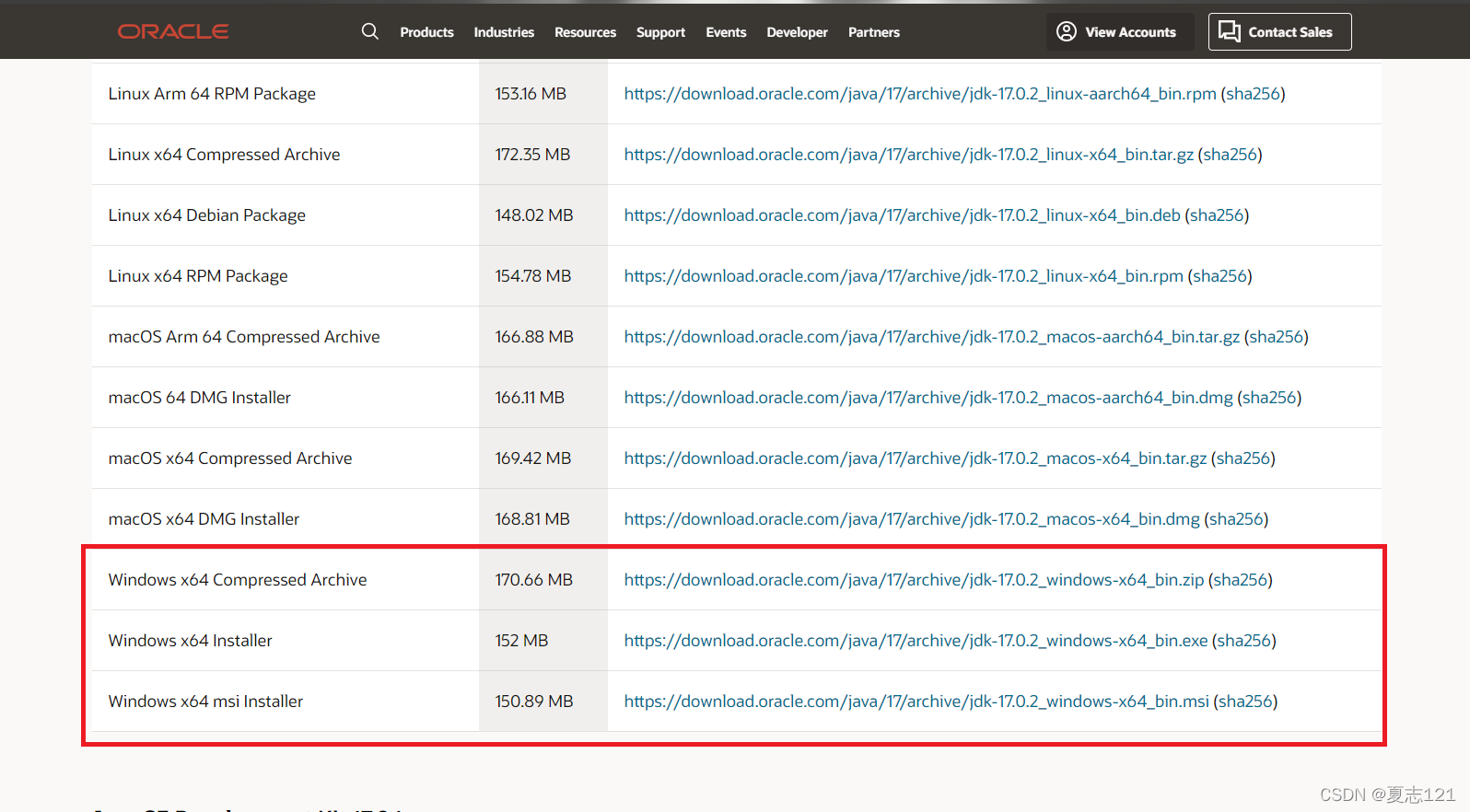Open the Events menu
This screenshot has width=1470, height=812.
(x=726, y=32)
